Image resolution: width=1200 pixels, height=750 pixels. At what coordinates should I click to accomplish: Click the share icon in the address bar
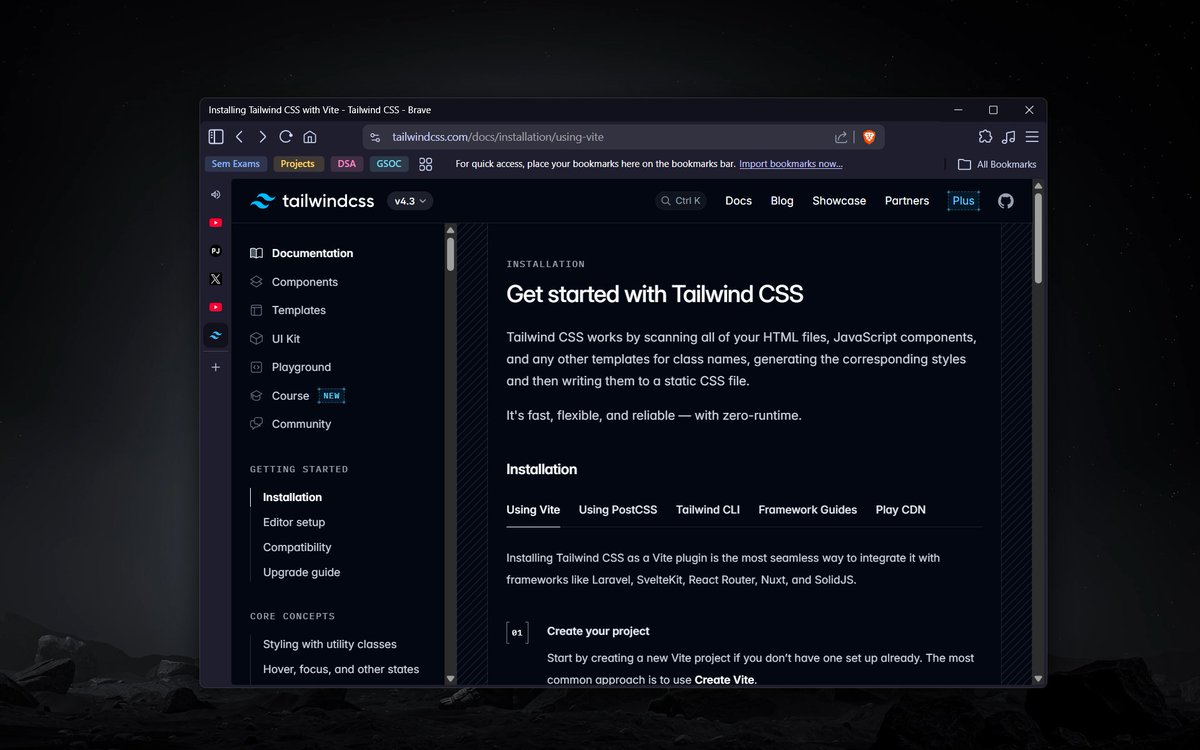(841, 137)
